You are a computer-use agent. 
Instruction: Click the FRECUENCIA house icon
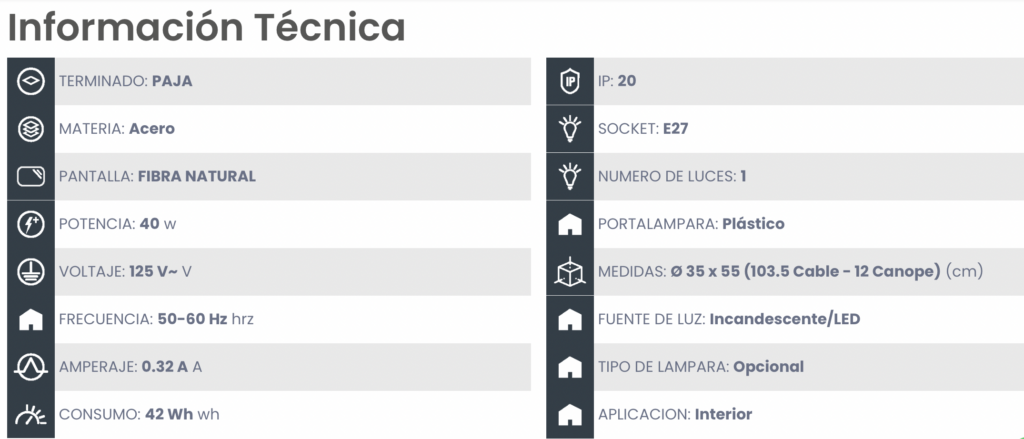(x=31, y=319)
